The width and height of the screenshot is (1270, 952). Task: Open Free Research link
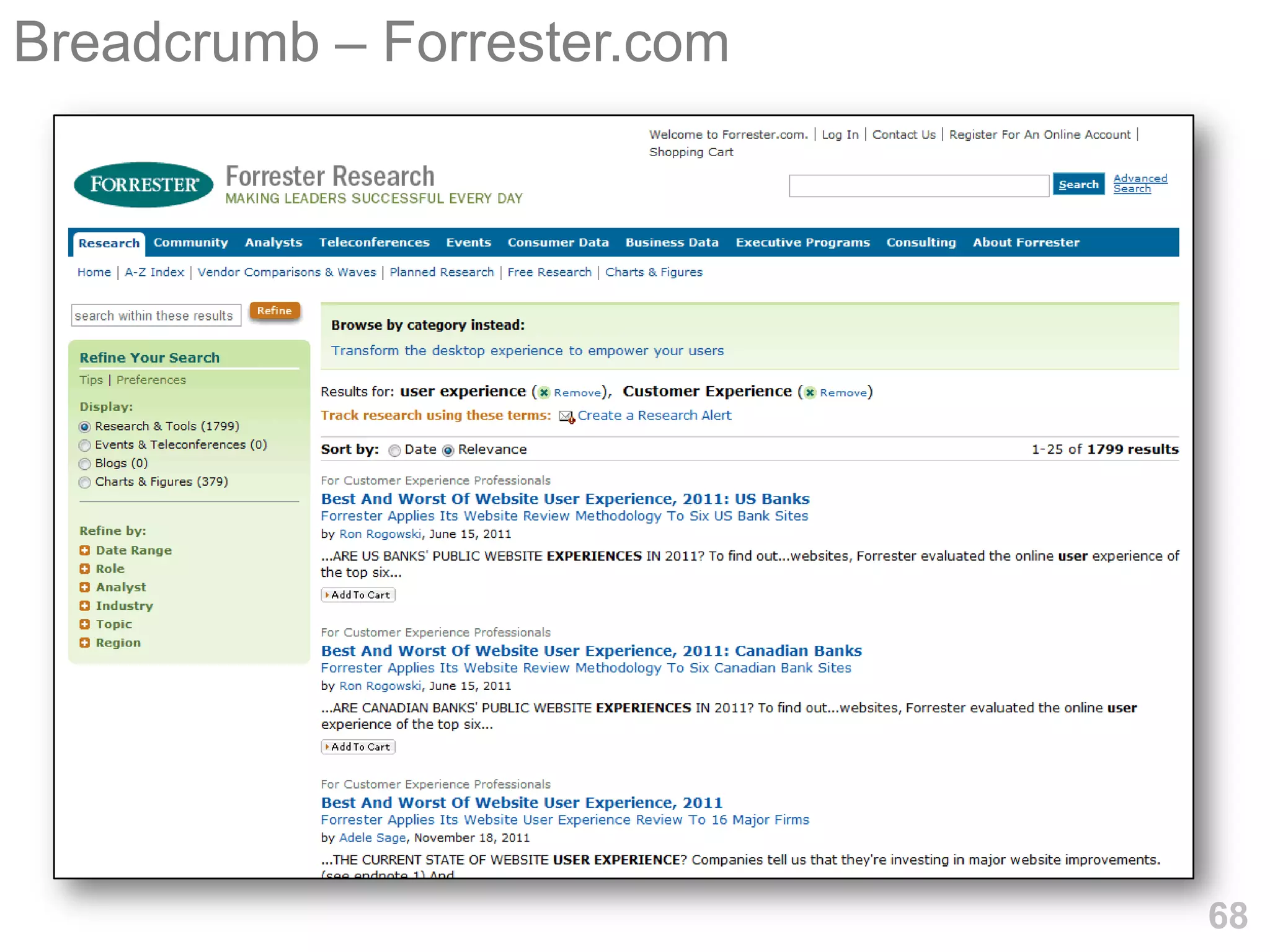click(x=549, y=272)
